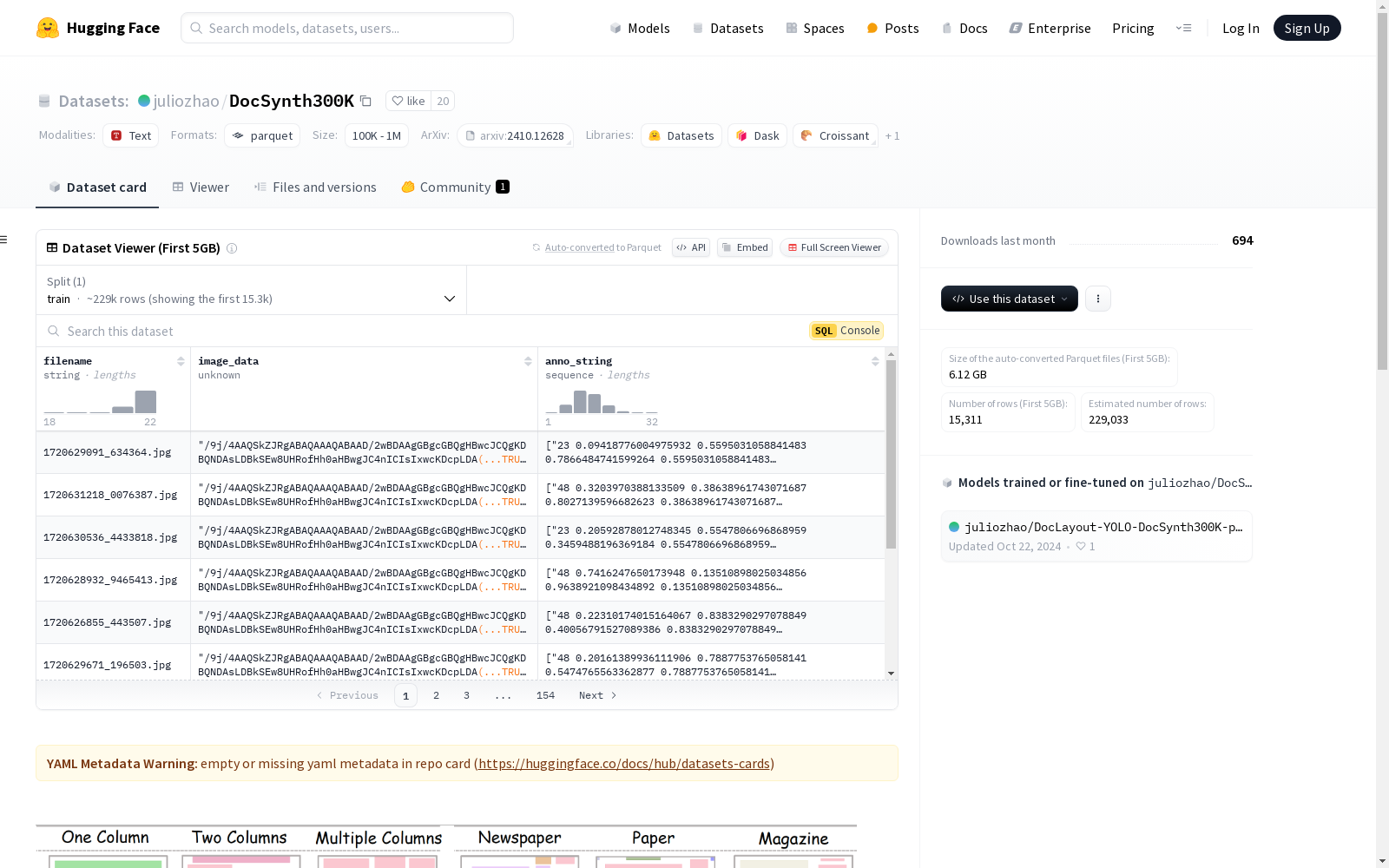1389x868 pixels.
Task: Go to Next page of rows
Action: point(597,695)
